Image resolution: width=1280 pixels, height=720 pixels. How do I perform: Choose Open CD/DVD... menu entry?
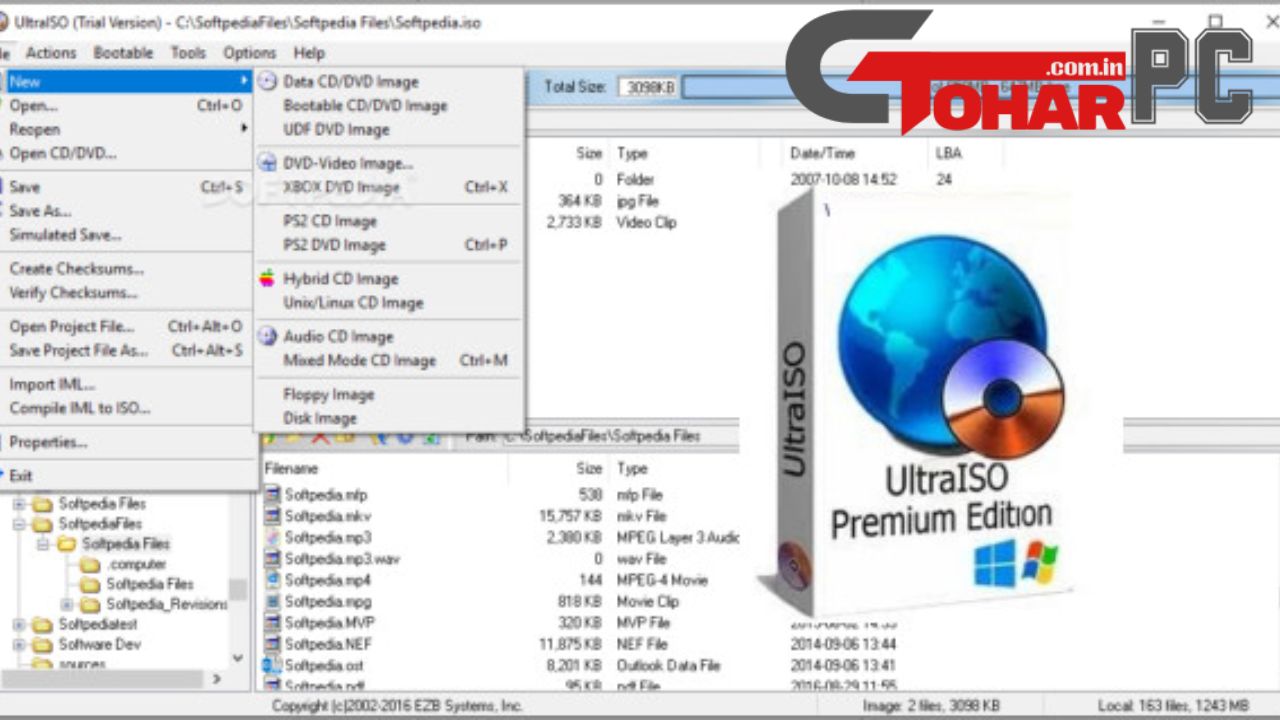click(126, 153)
